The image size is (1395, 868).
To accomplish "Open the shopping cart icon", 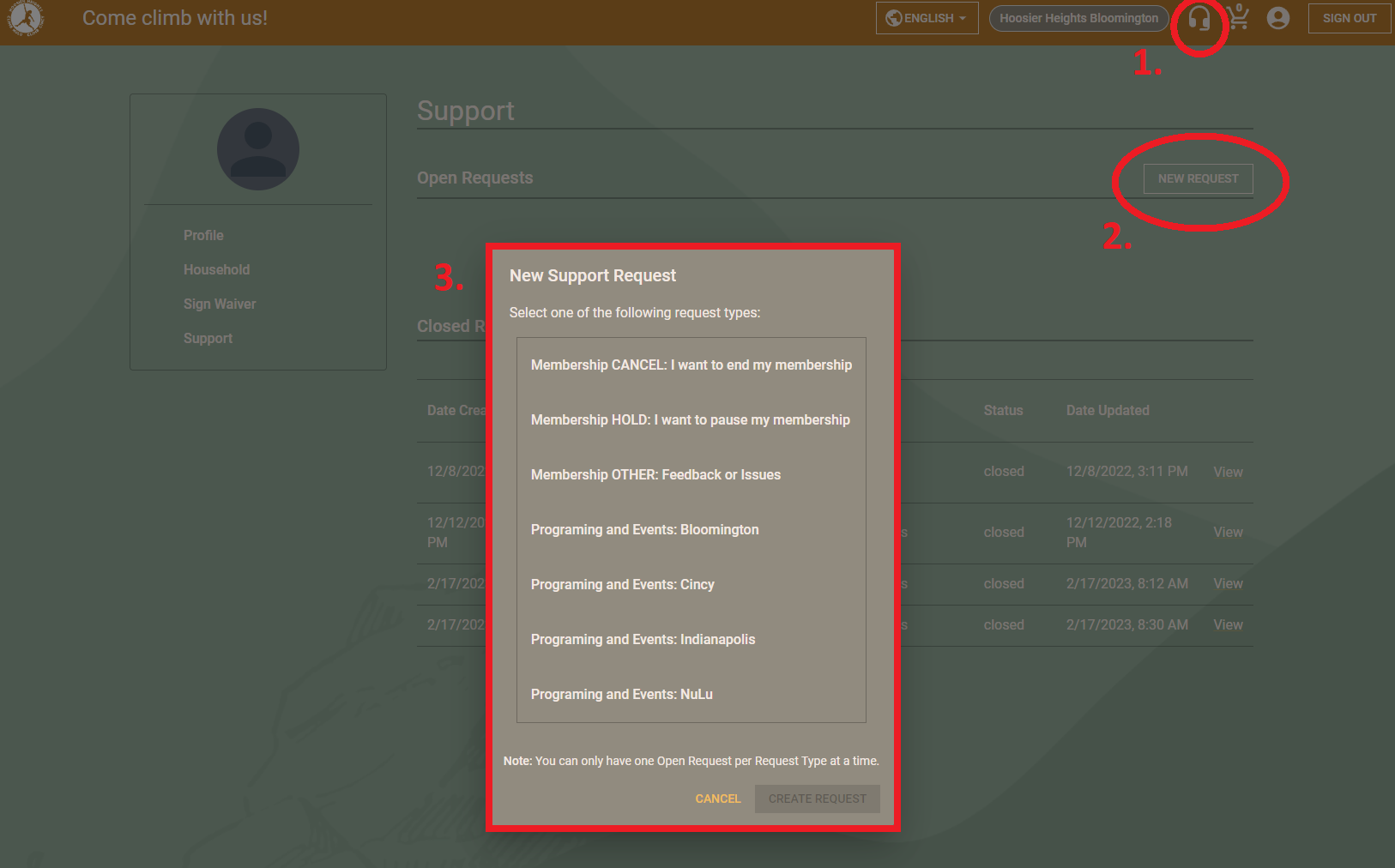I will pos(1237,17).
